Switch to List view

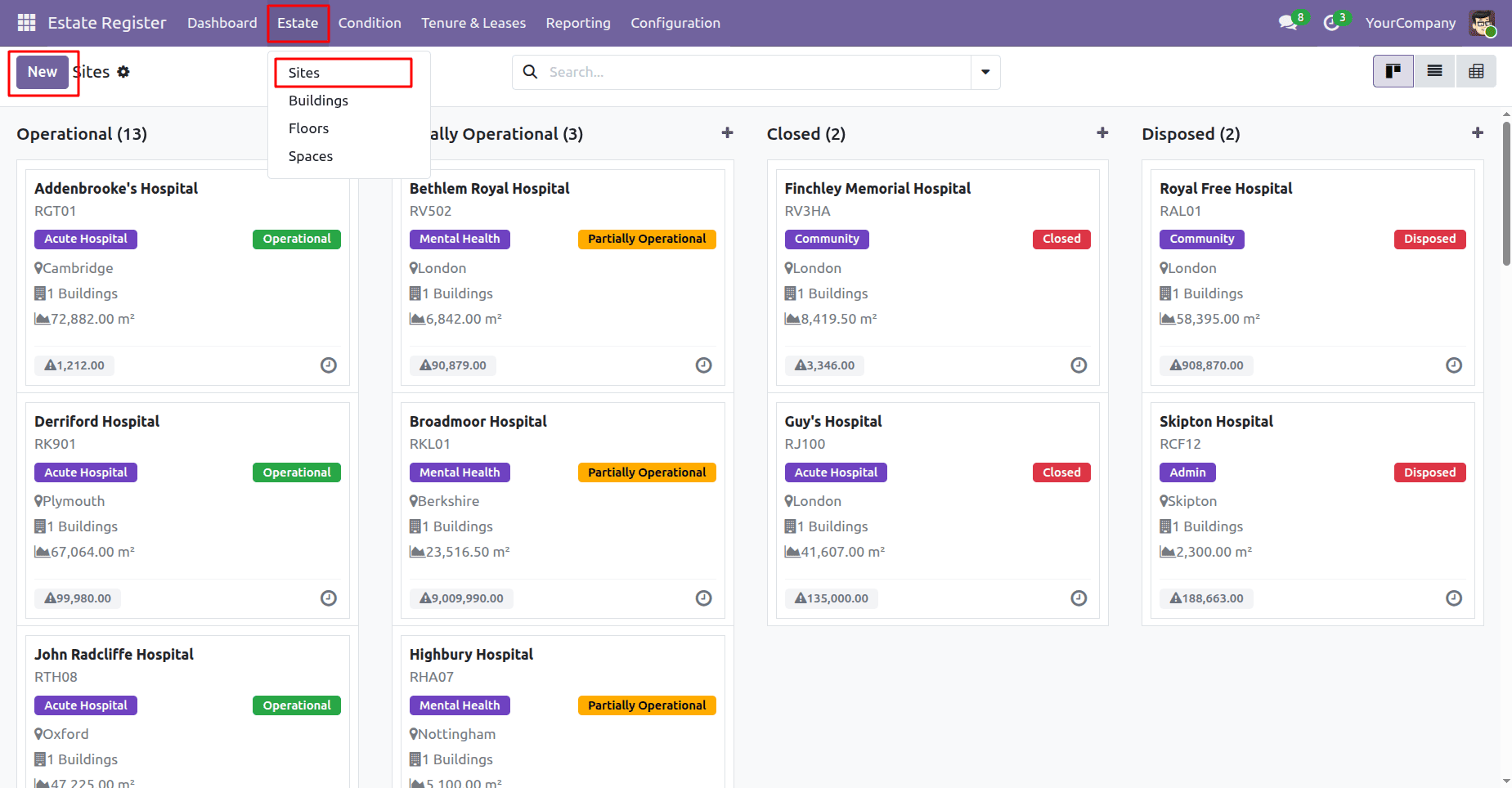[x=1434, y=72]
